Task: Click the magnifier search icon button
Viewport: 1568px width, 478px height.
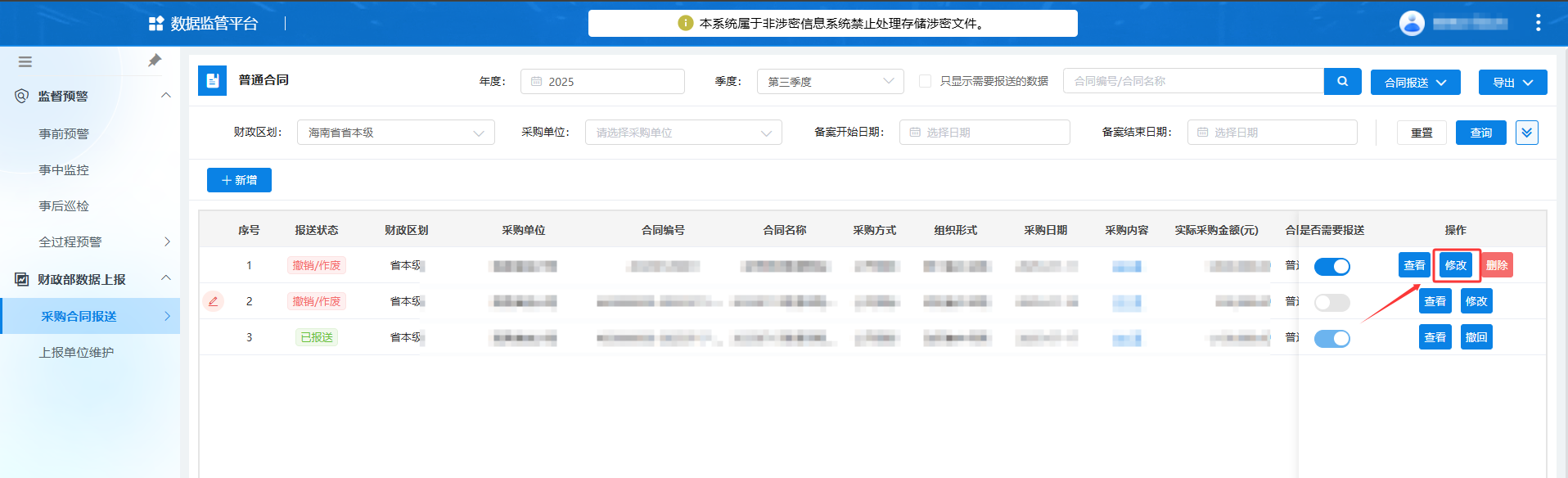Action: click(1342, 81)
